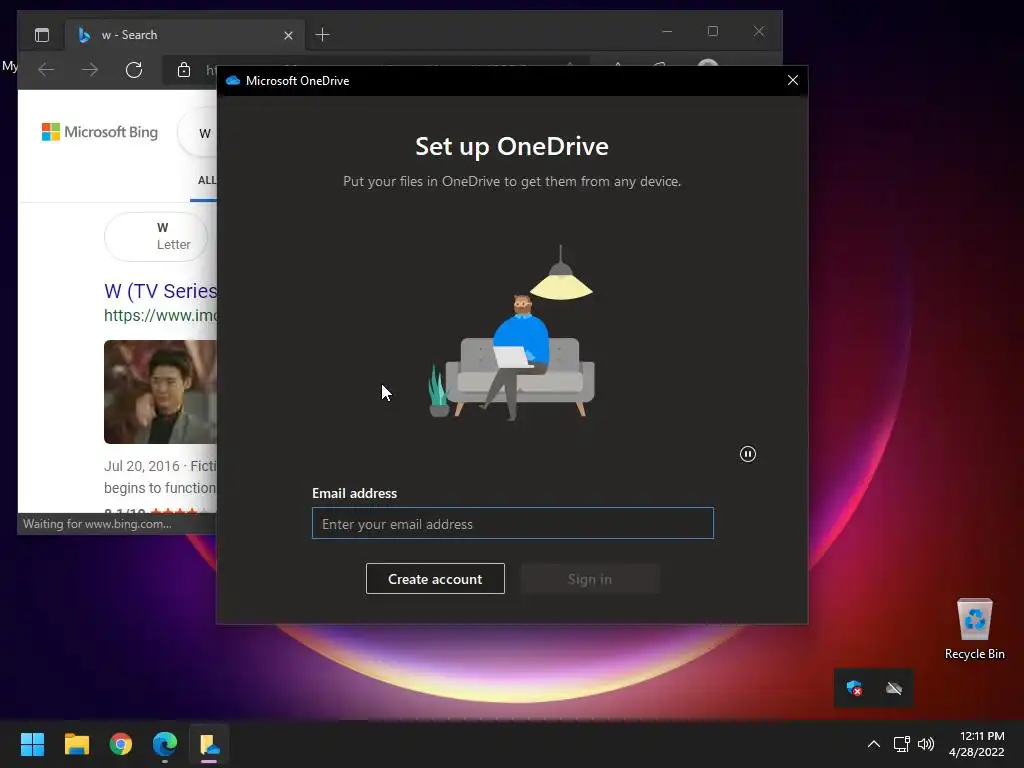Open the Windows Security tray icon

click(854, 688)
